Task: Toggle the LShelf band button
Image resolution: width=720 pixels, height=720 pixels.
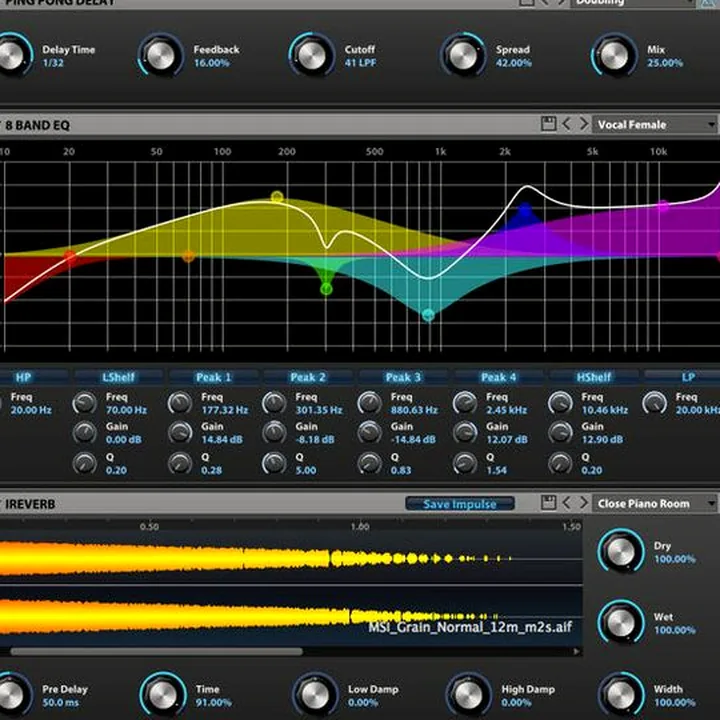Action: point(118,377)
